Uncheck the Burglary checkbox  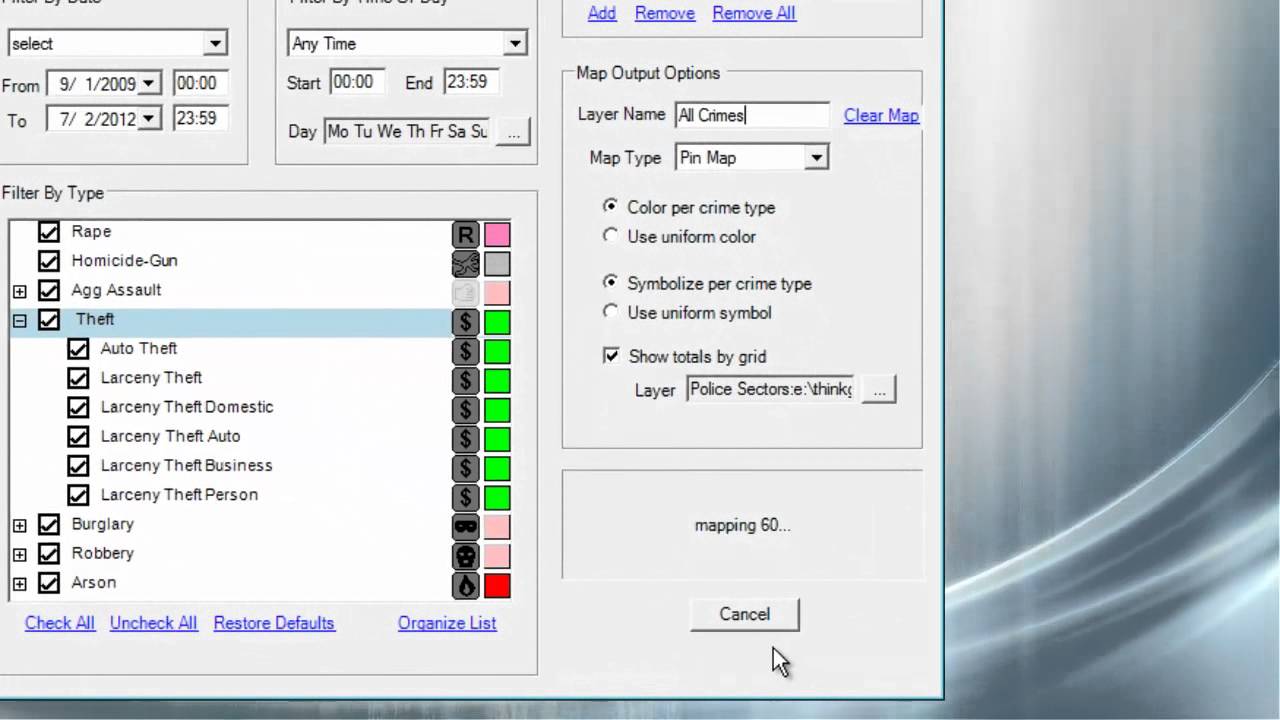click(49, 524)
